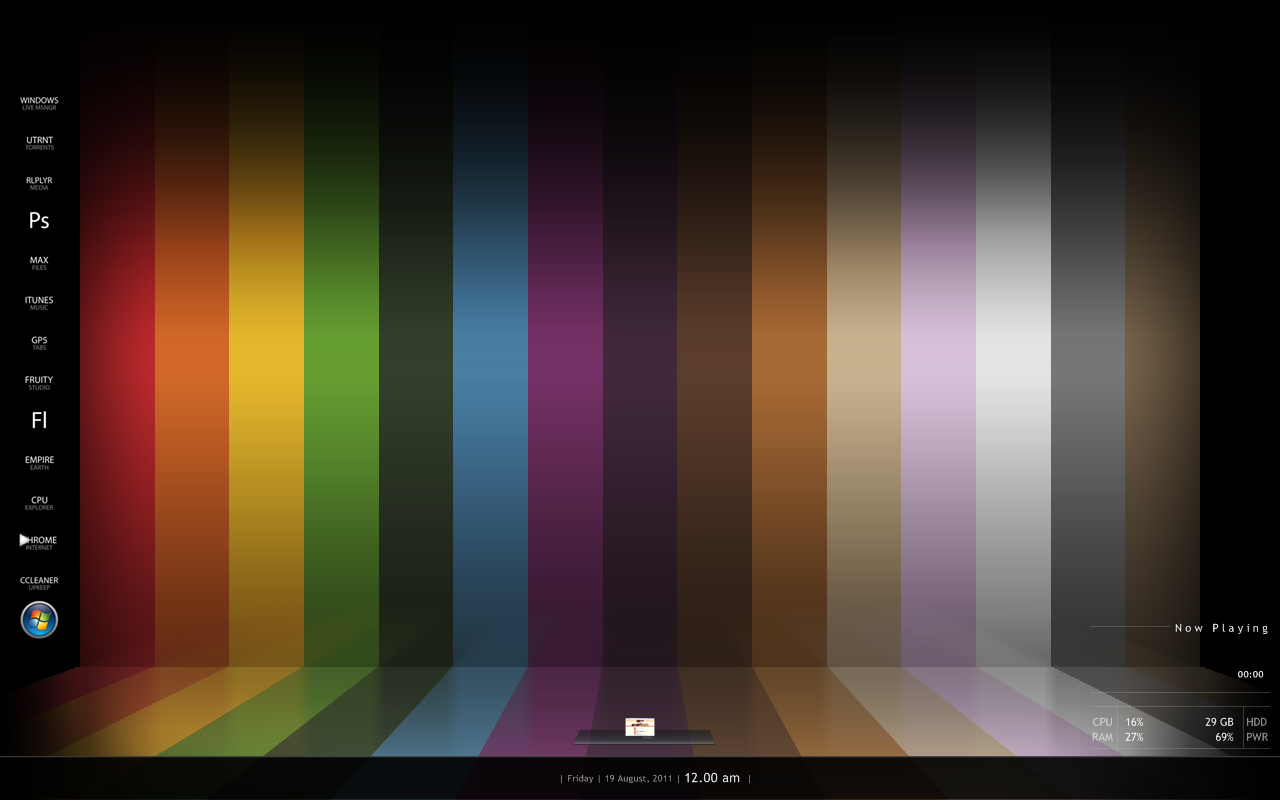
Task: Open the Windows Live Msngr launcher
Action: (39, 103)
